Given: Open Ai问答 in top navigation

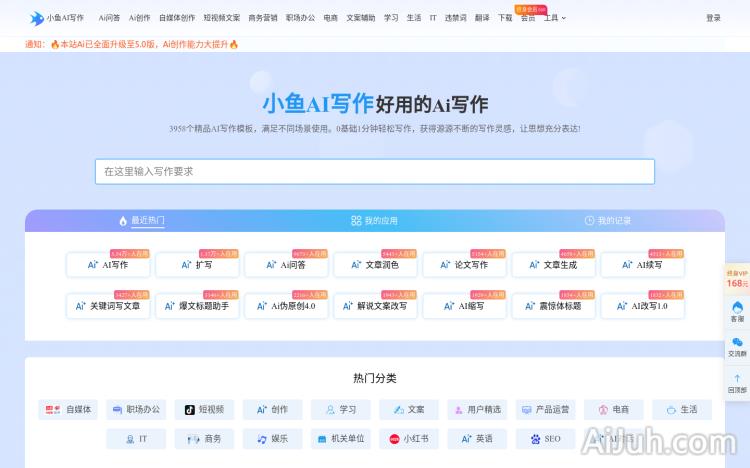Looking at the screenshot, I should [109, 18].
